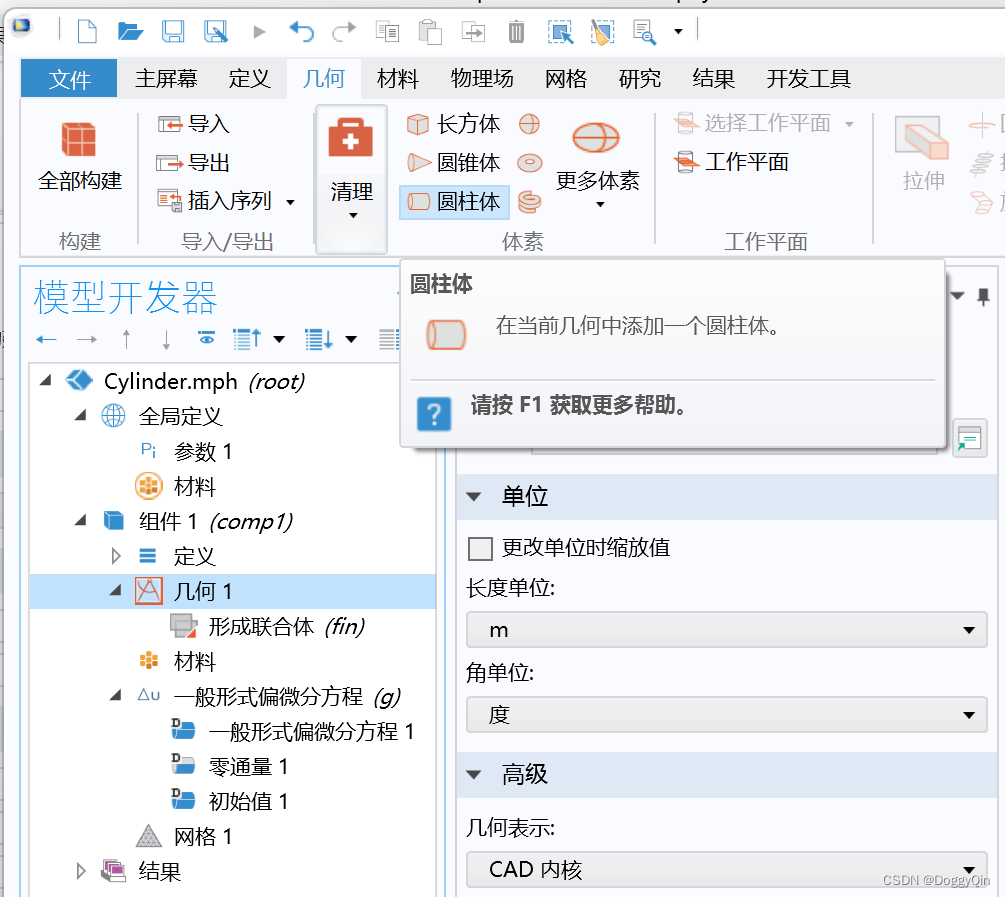Screen dimensions: 1005x897
Task: Toggle 更改单位时缩放值 checkbox
Action: [x=481, y=549]
